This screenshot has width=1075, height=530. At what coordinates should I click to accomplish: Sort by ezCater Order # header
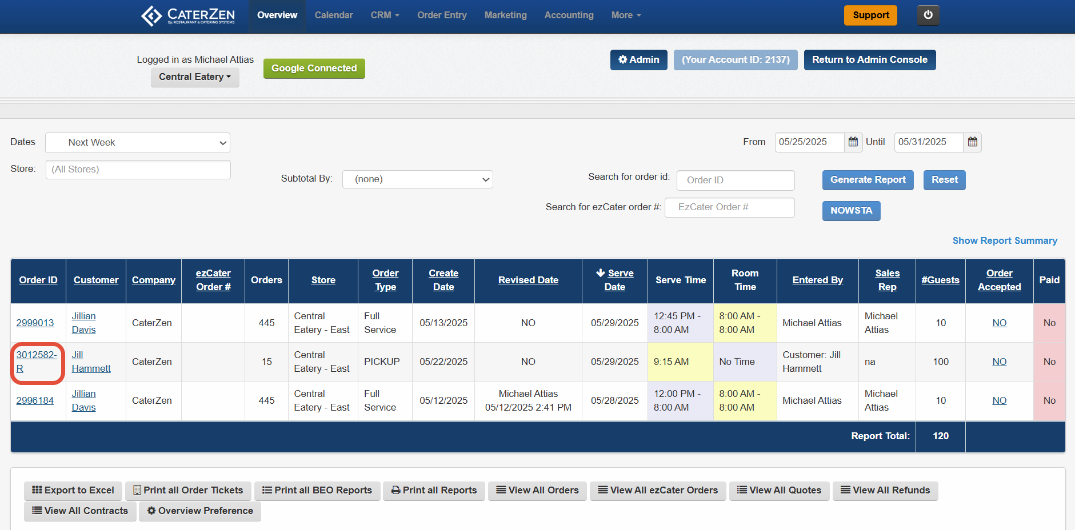[x=213, y=280]
